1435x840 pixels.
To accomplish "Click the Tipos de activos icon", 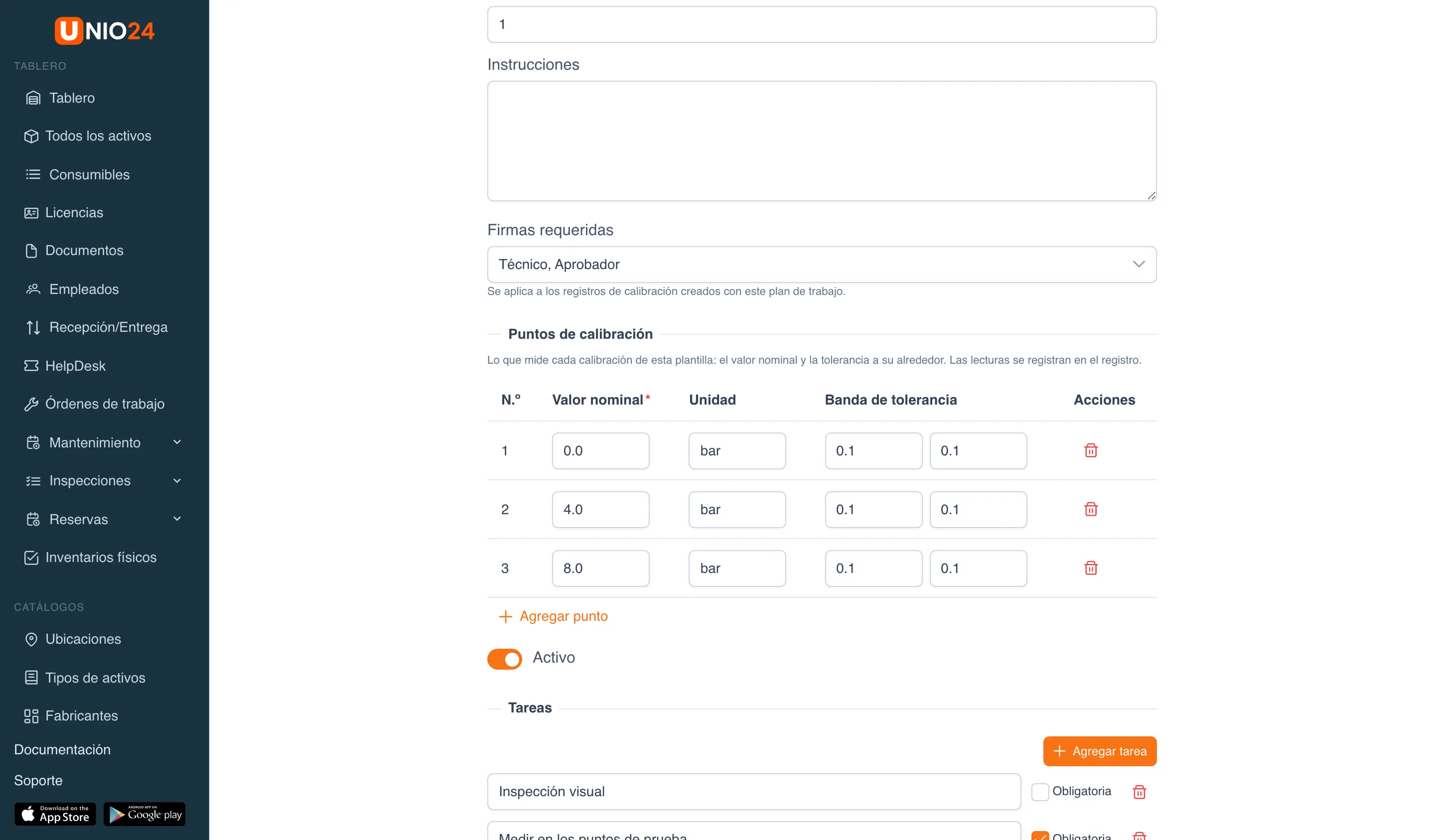I will 31,678.
